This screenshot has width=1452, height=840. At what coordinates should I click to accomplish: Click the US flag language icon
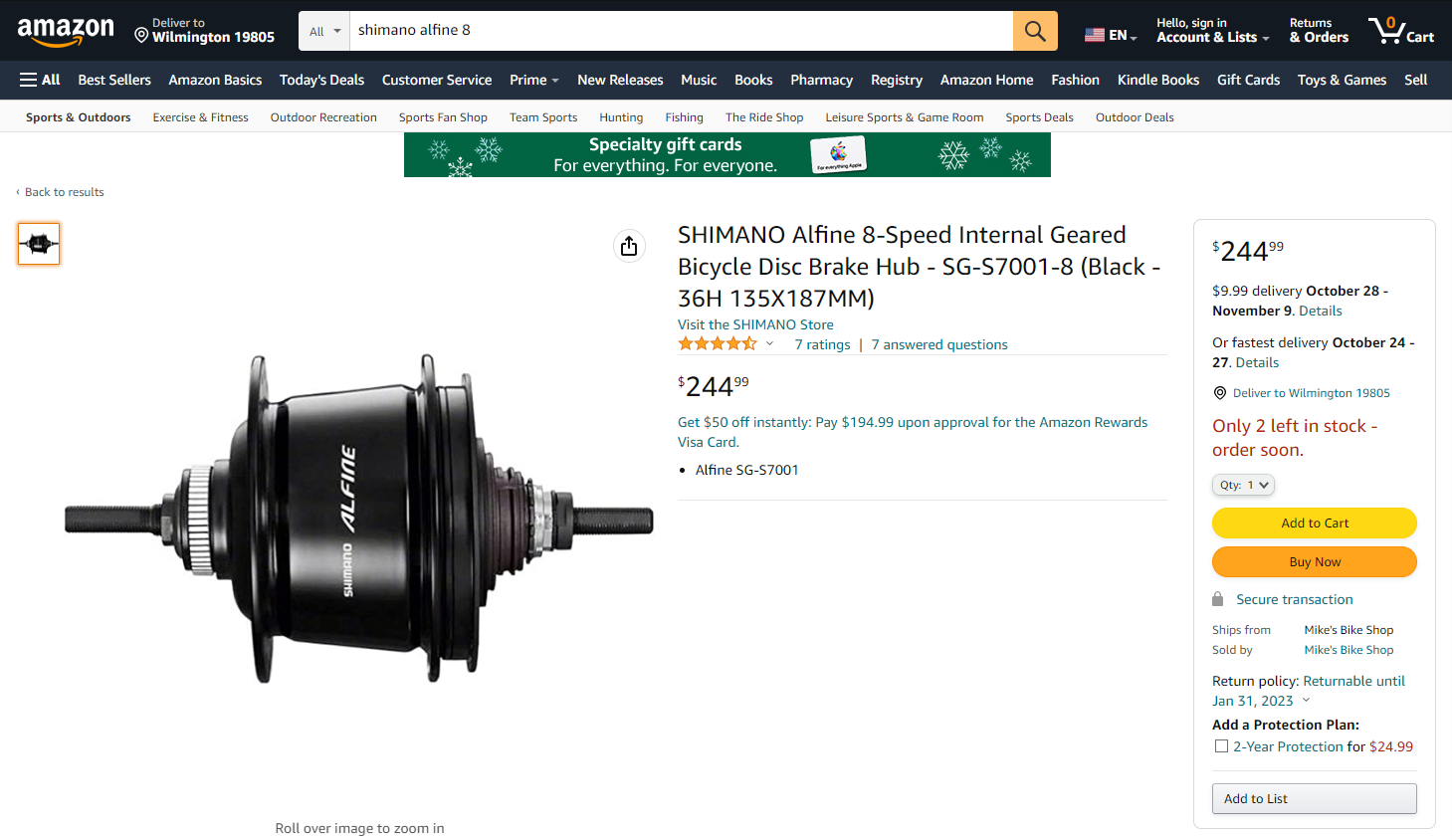pos(1095,35)
